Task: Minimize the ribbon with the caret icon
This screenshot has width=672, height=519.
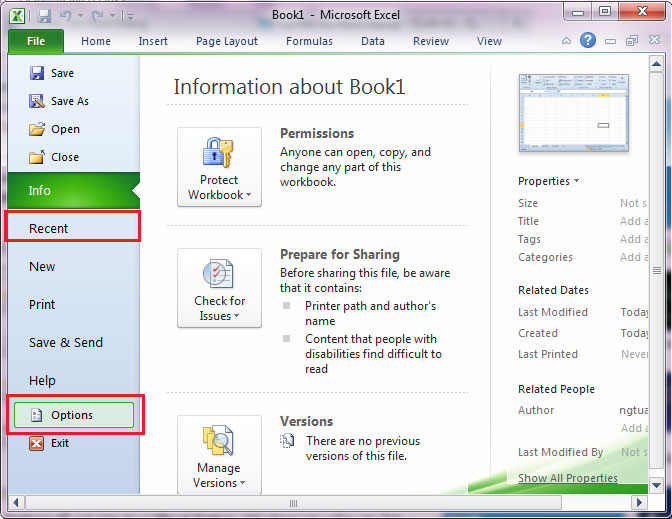Action: coord(566,41)
